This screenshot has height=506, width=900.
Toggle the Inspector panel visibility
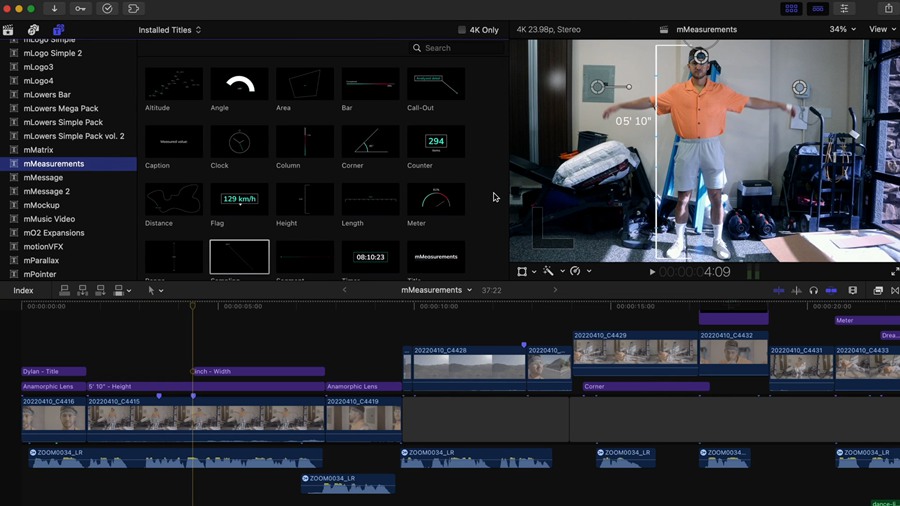[x=844, y=9]
